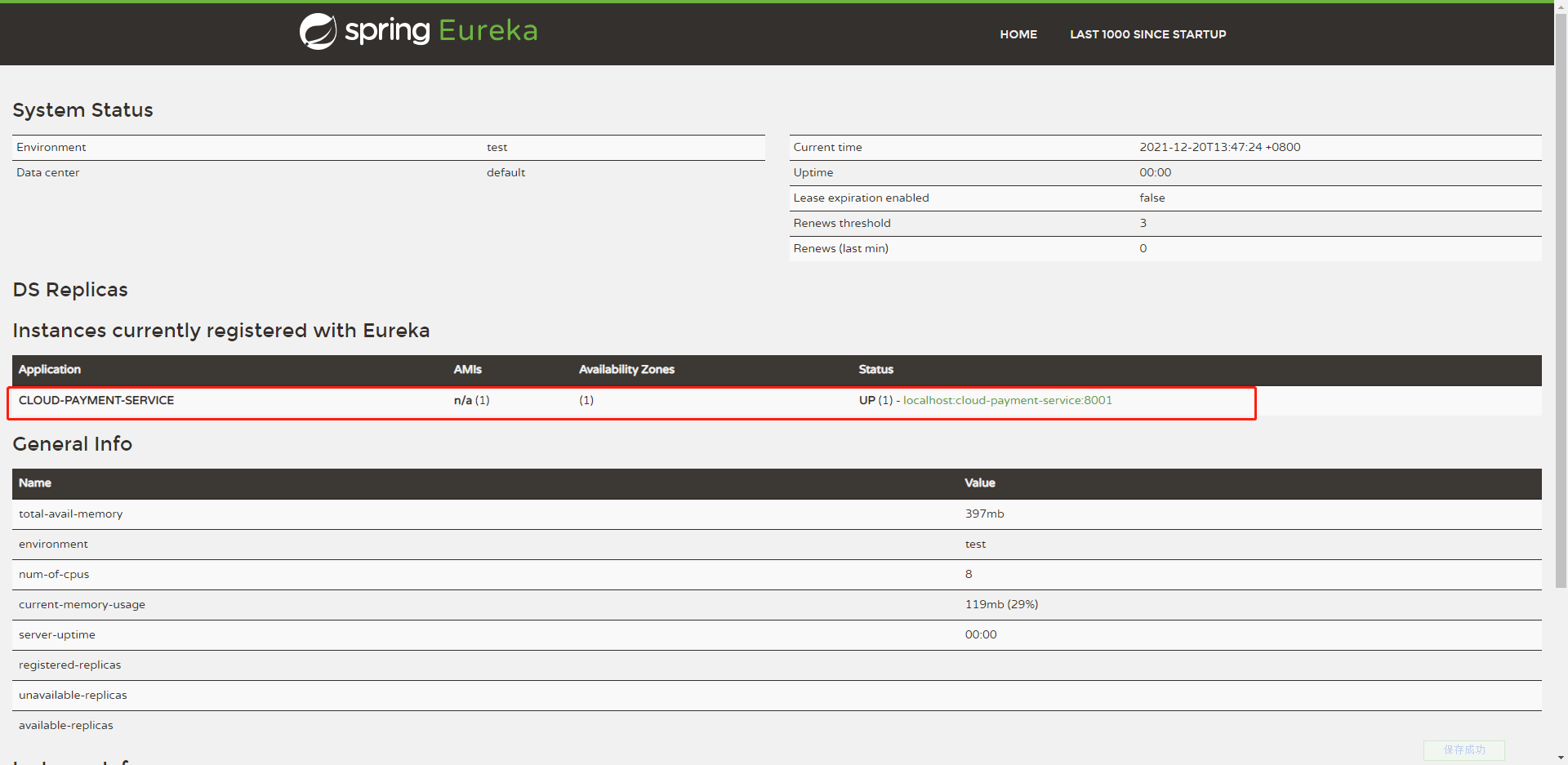
Task: Click the scrollbar down arrow
Action: tap(1561, 758)
